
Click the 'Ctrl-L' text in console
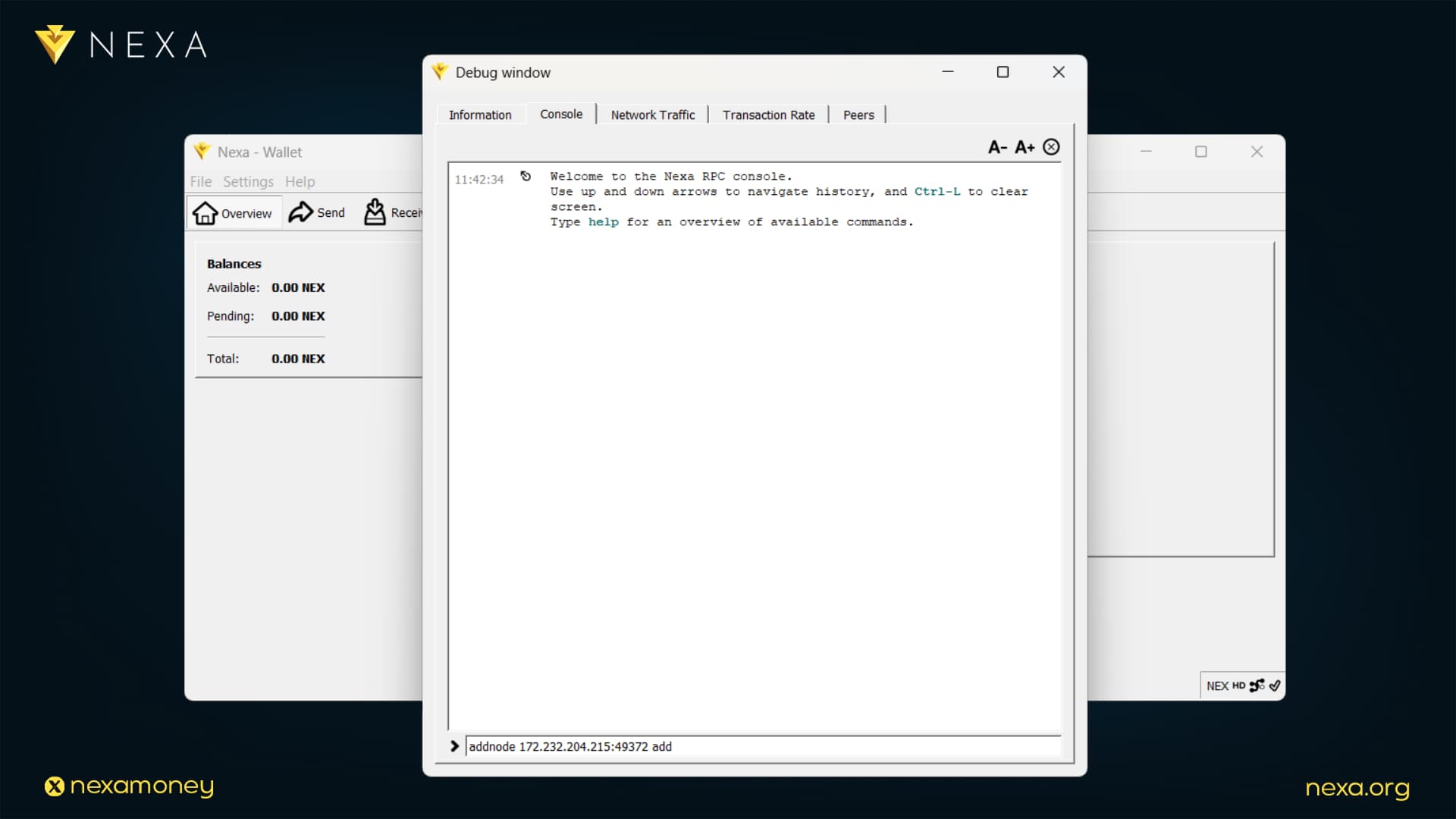(x=937, y=192)
